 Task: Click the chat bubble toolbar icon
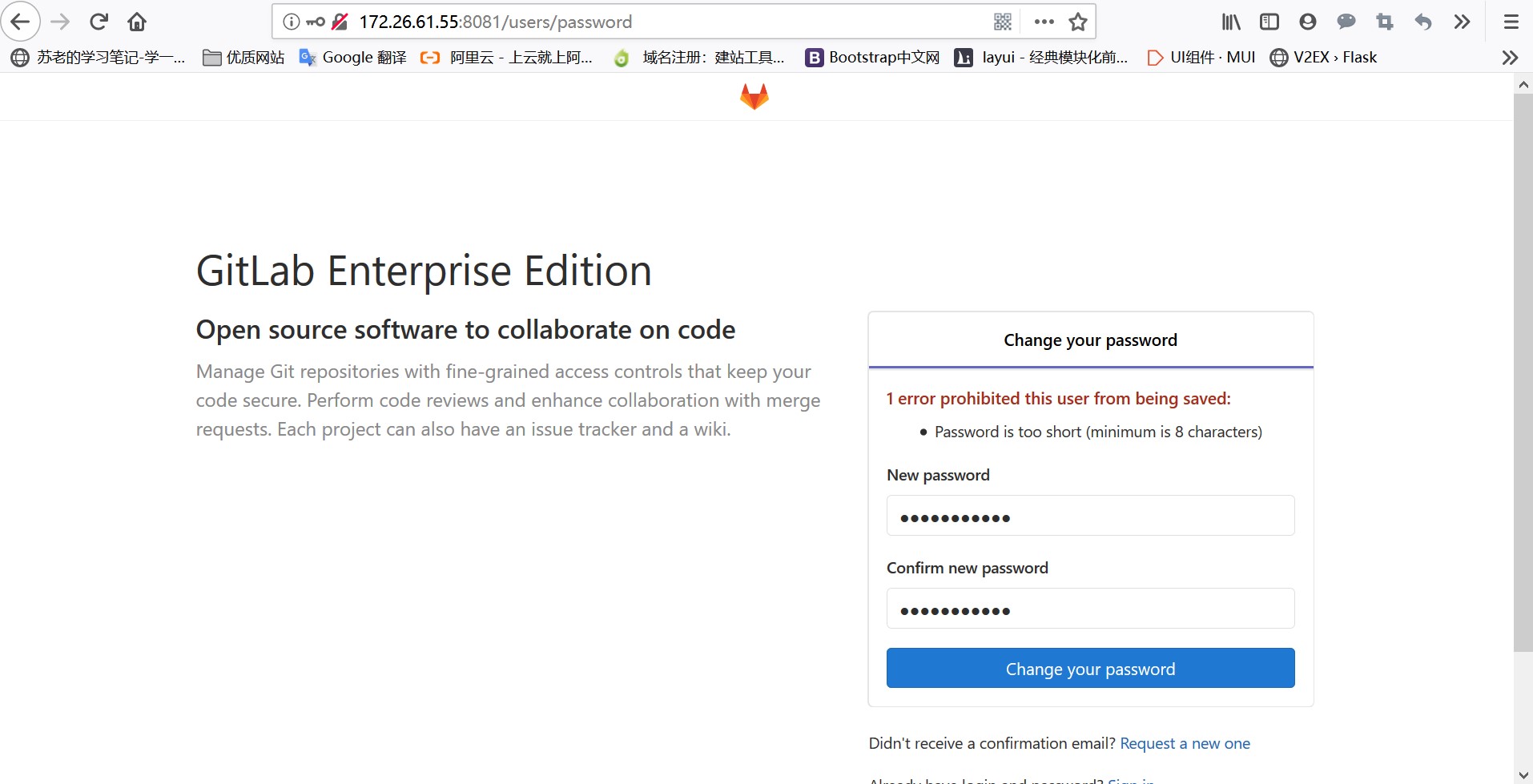tap(1346, 22)
